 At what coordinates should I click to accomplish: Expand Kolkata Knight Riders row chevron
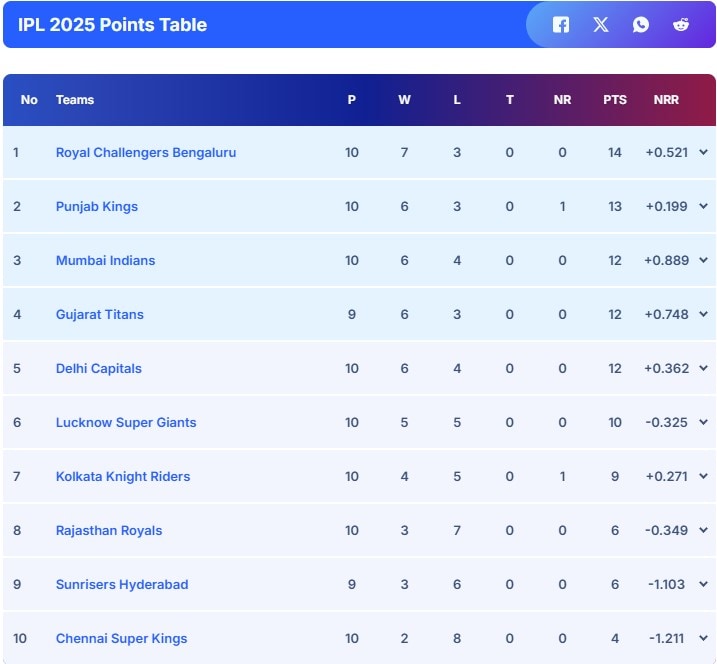click(x=703, y=476)
